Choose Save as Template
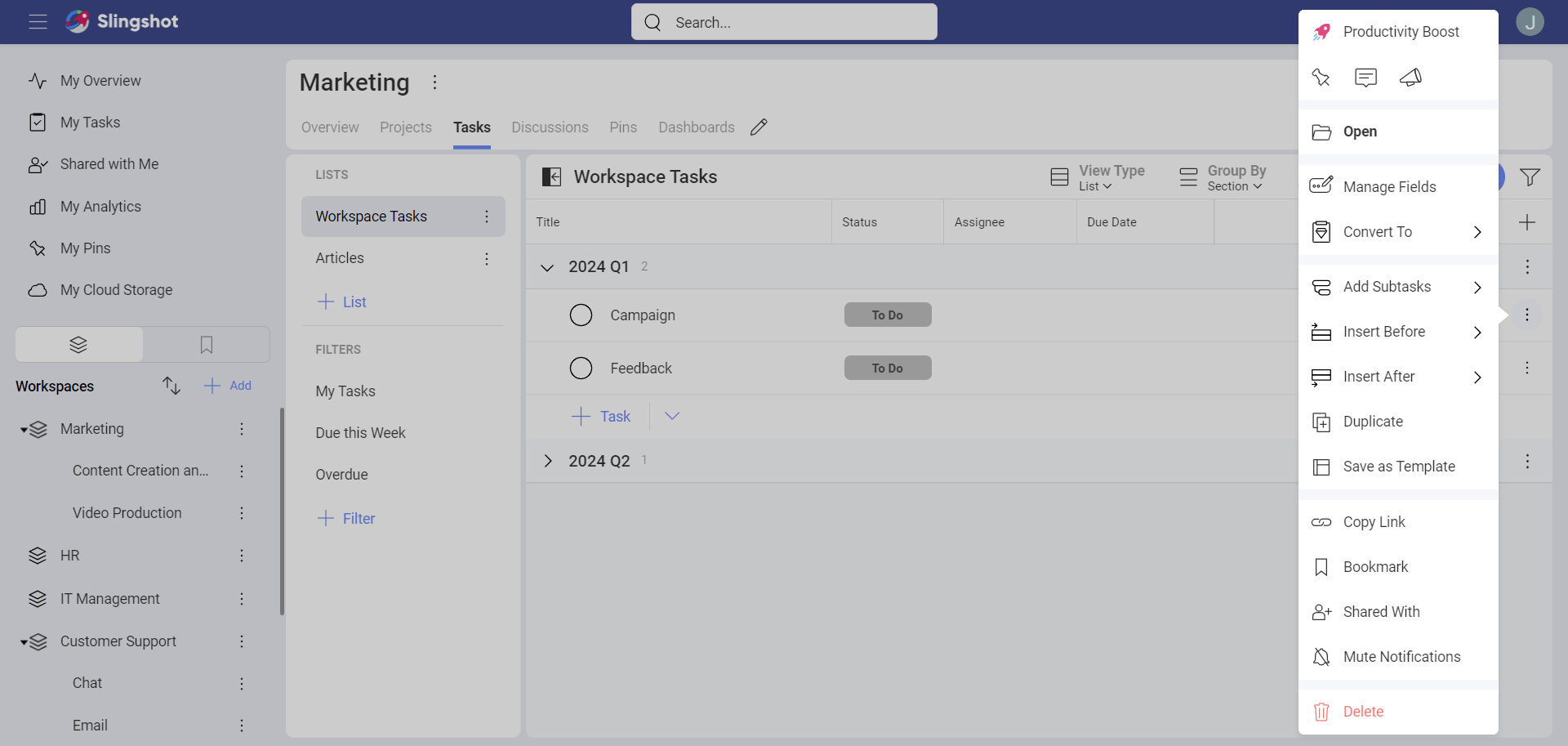 [x=1398, y=467]
